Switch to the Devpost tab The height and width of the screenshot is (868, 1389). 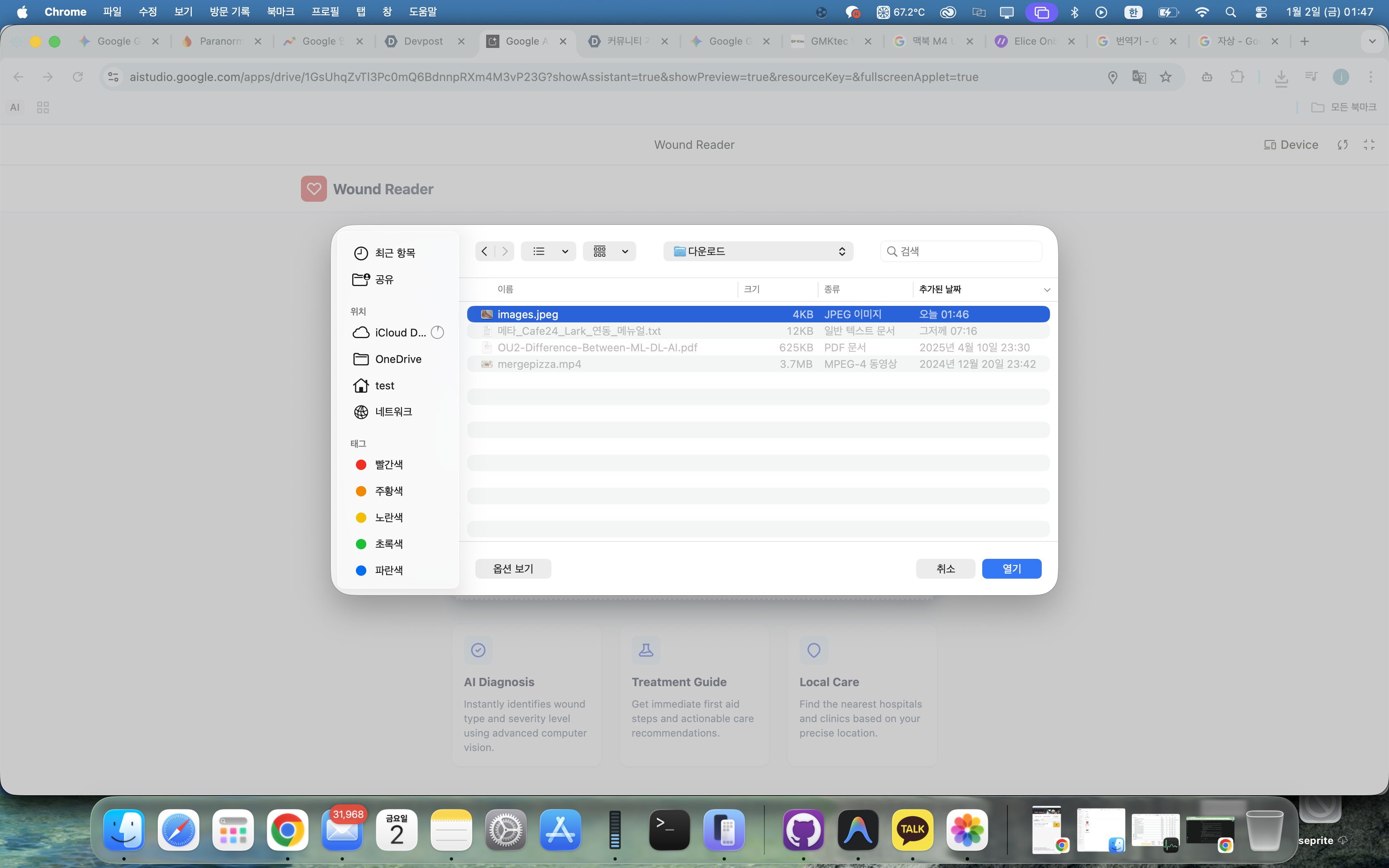pos(423,41)
